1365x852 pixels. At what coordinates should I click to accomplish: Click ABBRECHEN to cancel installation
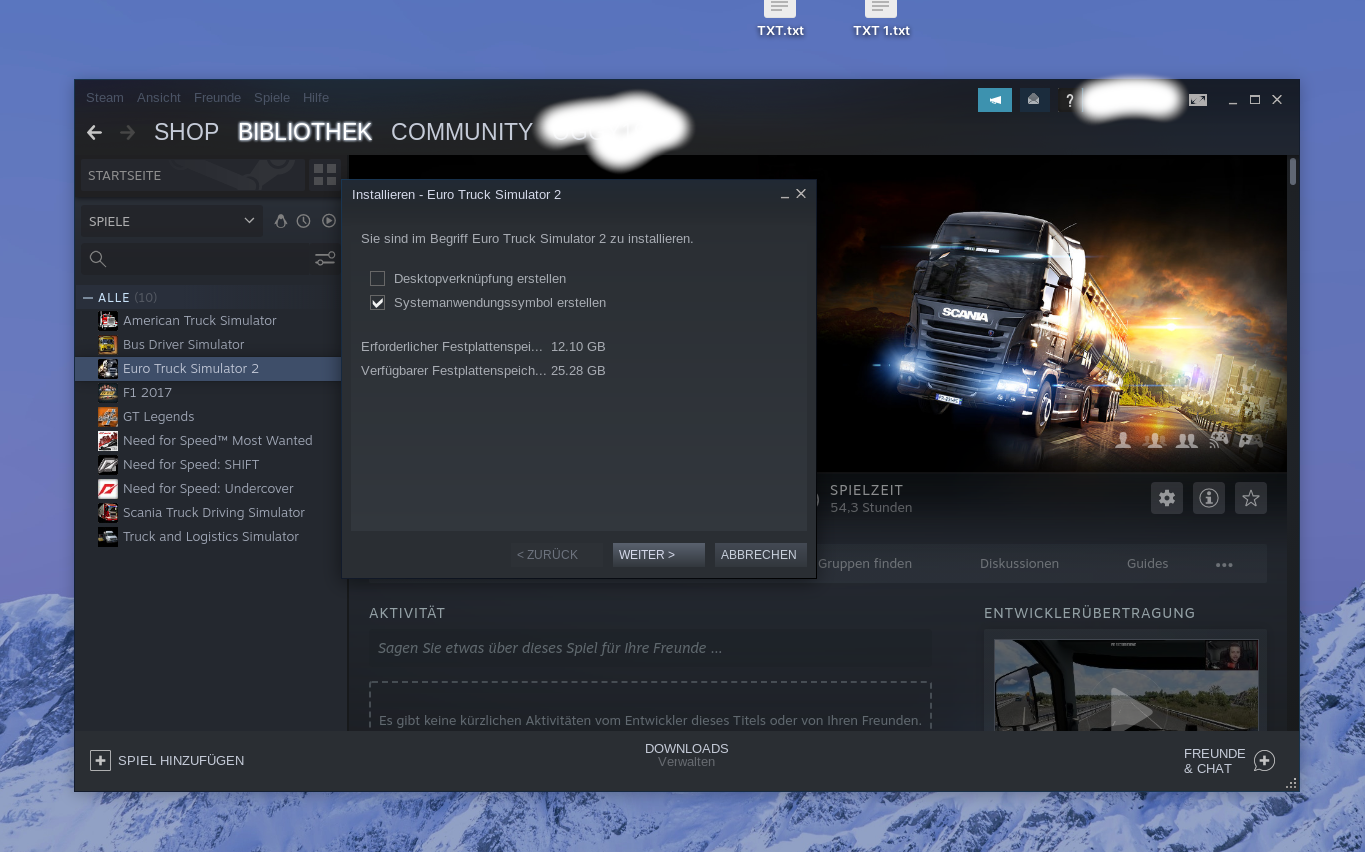tap(761, 555)
